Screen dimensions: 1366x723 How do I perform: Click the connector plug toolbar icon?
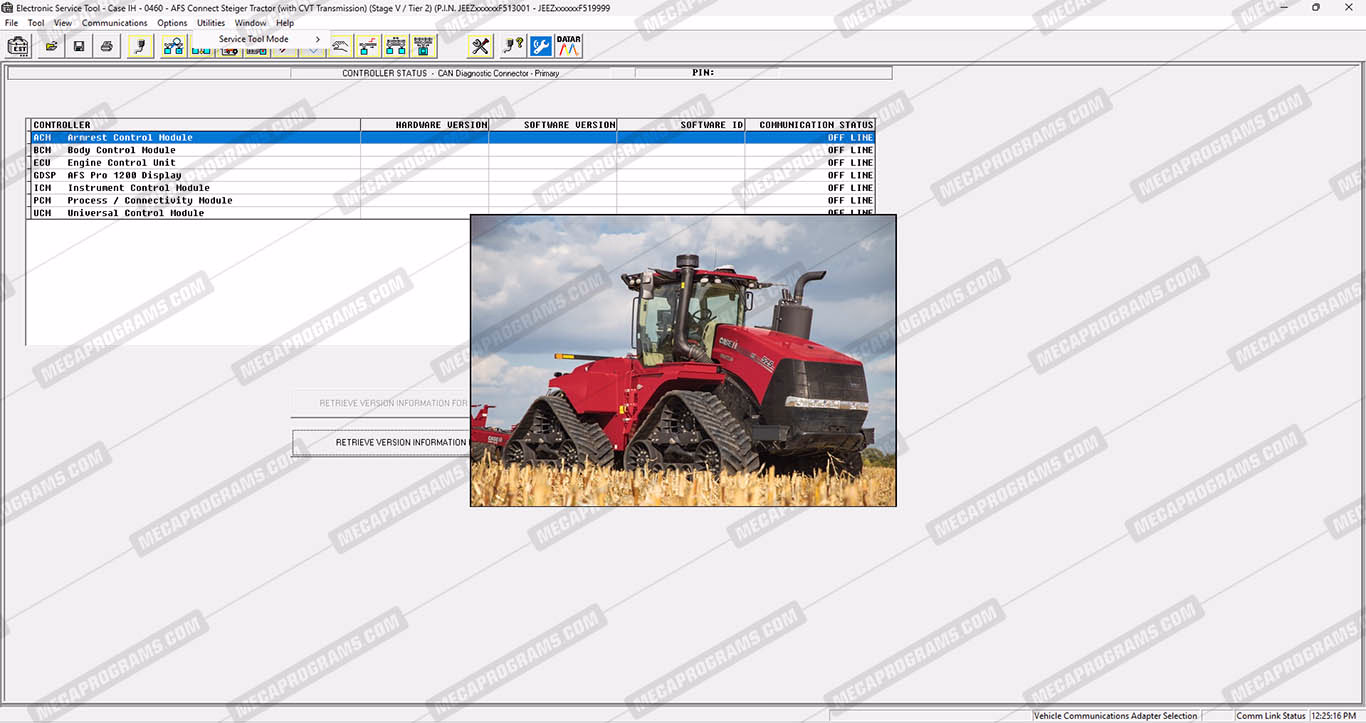141,46
